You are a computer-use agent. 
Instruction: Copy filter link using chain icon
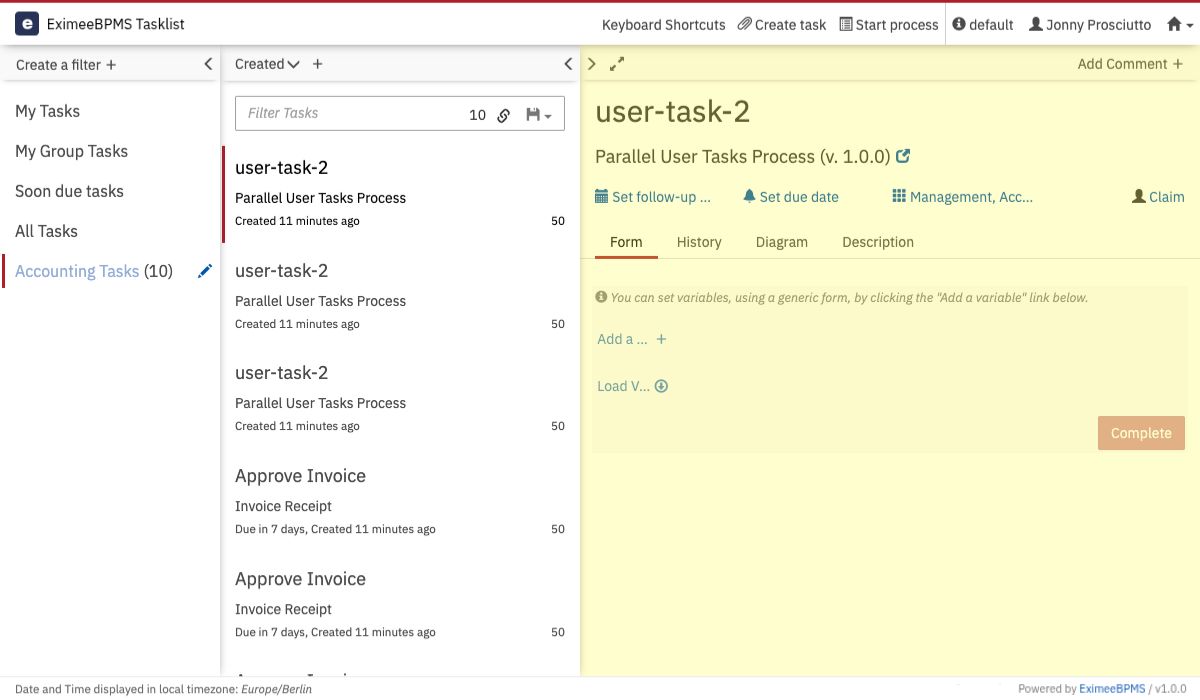click(504, 115)
